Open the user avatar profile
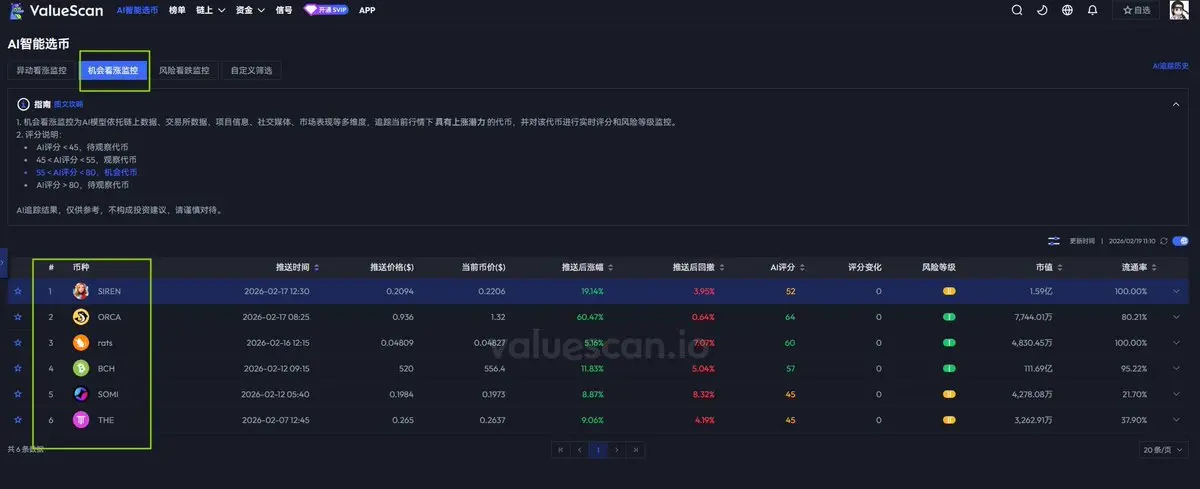 [x=1179, y=10]
